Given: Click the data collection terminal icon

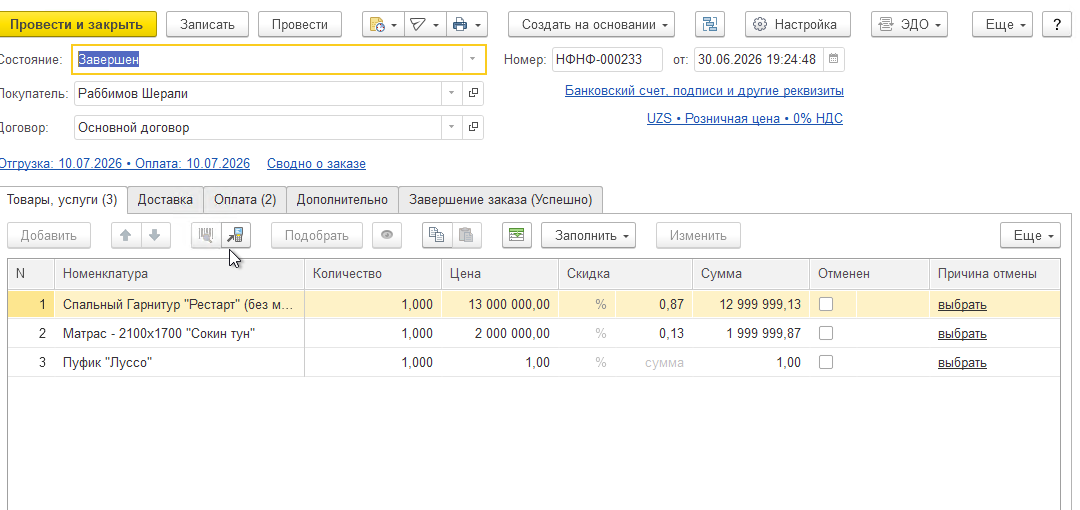Looking at the screenshot, I should coord(236,235).
